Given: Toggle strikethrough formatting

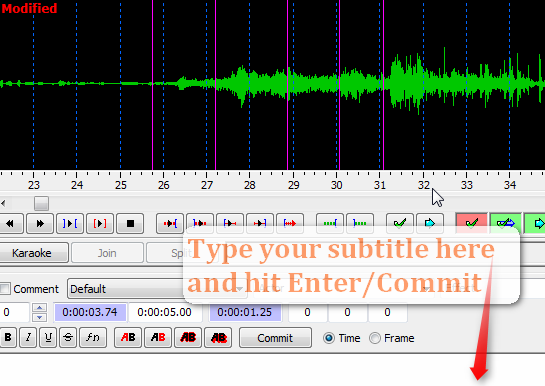Looking at the screenshot, I should click(x=68, y=337).
